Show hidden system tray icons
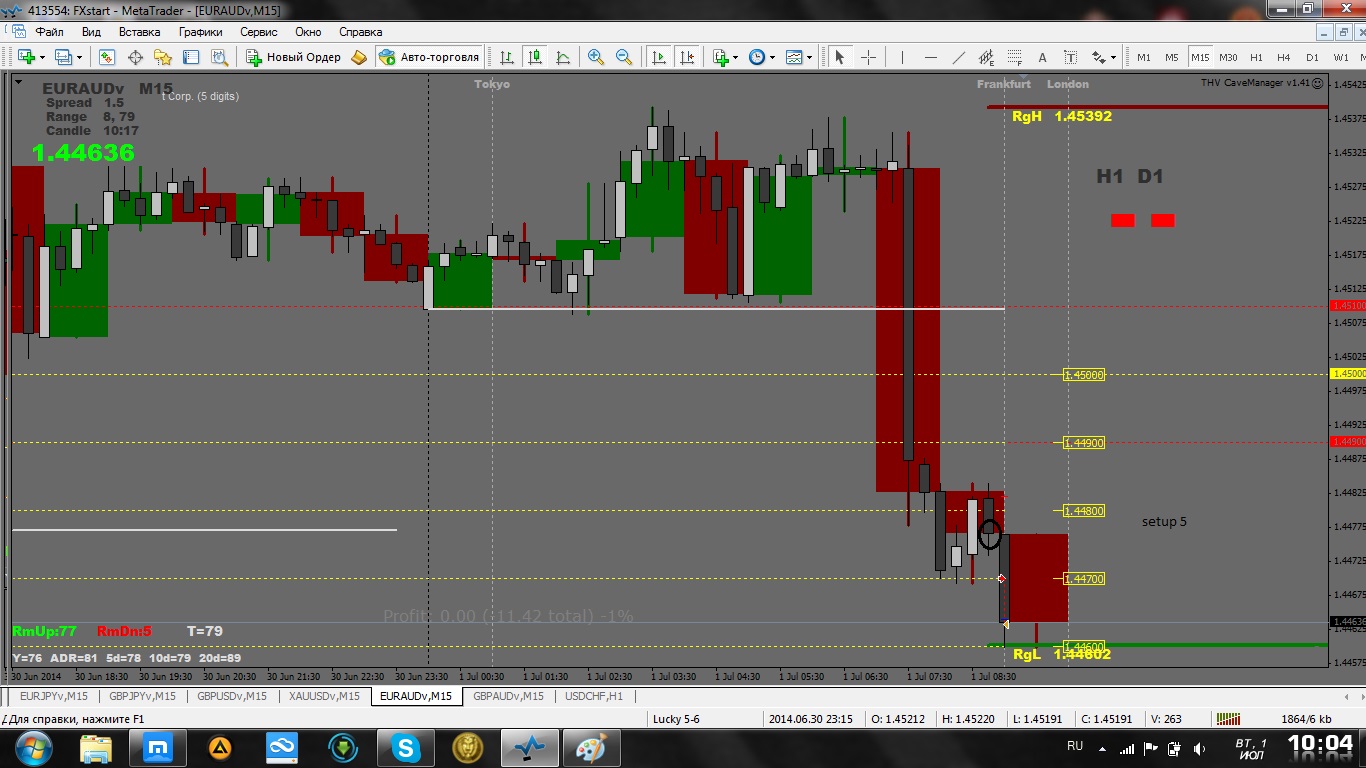This screenshot has height=768, width=1366. point(1100,748)
